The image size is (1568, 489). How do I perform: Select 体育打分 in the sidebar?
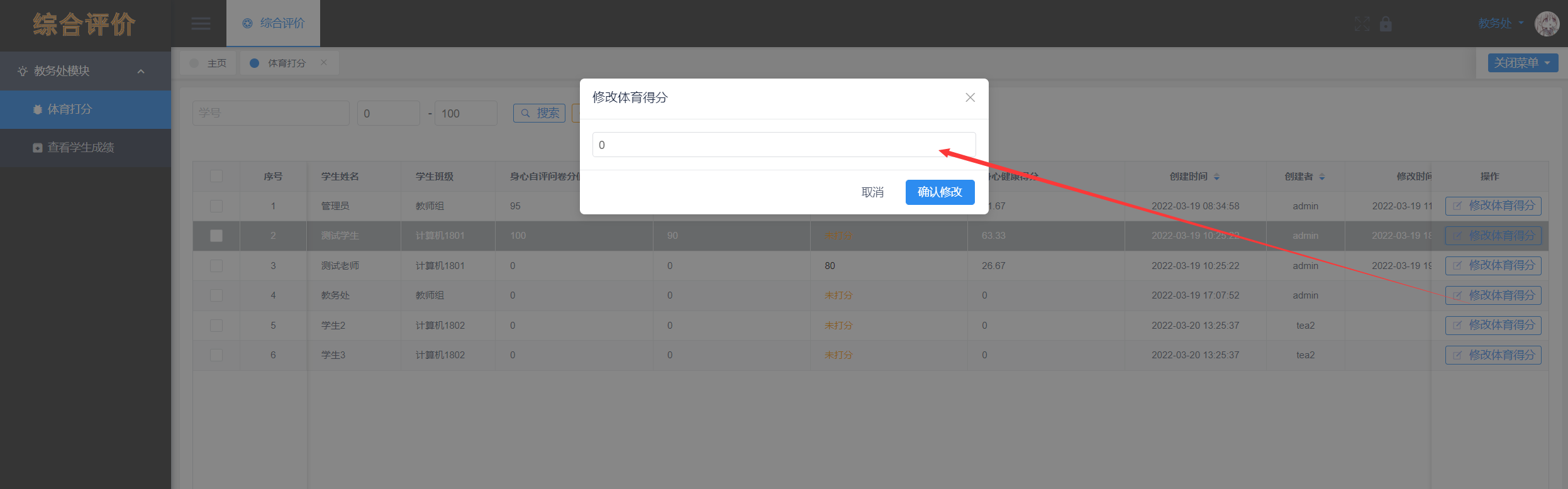click(86, 109)
